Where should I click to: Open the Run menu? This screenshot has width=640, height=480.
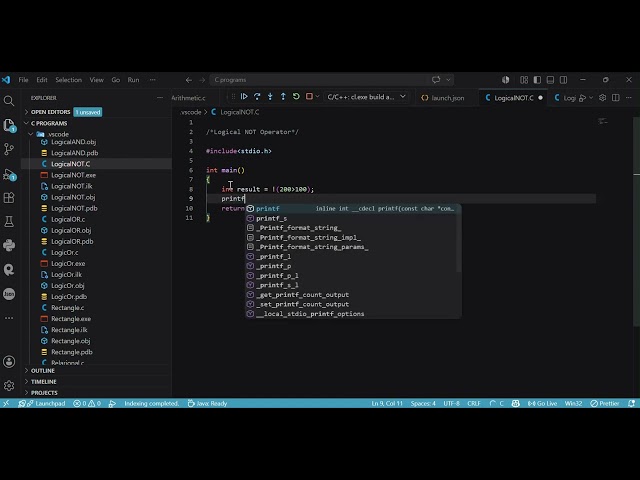[x=133, y=80]
